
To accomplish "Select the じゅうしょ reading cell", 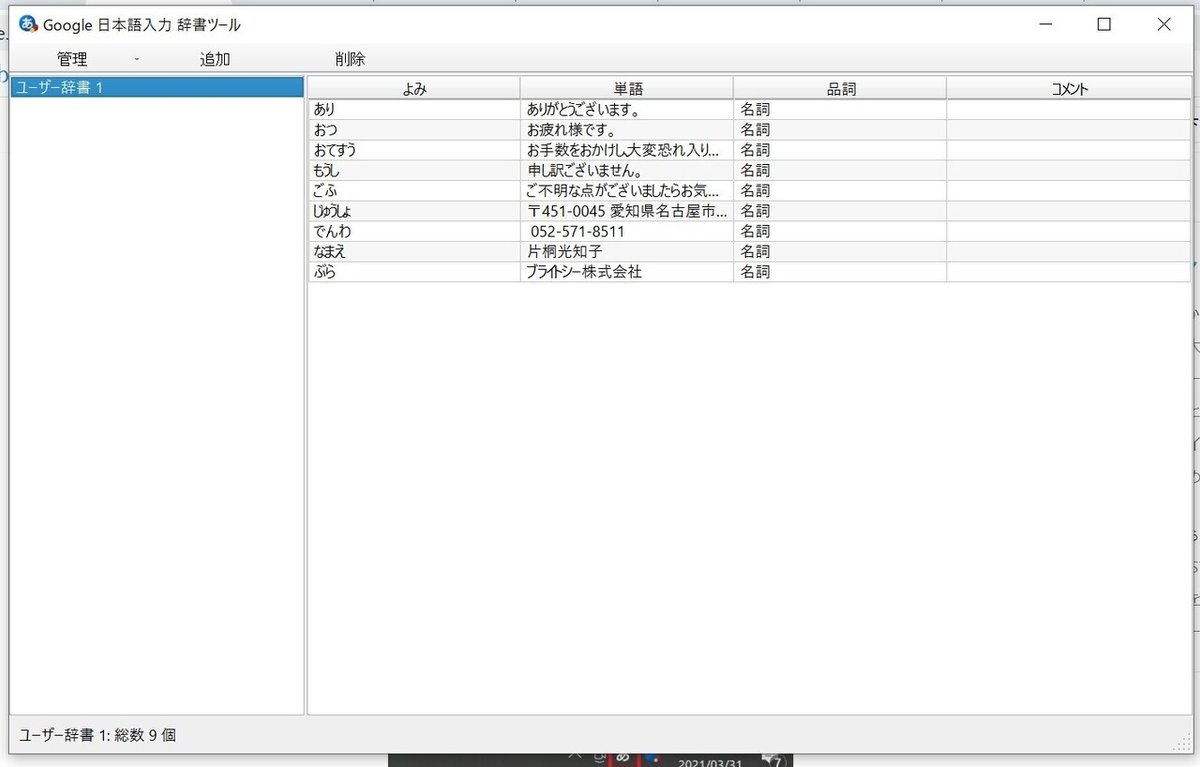I will [414, 211].
